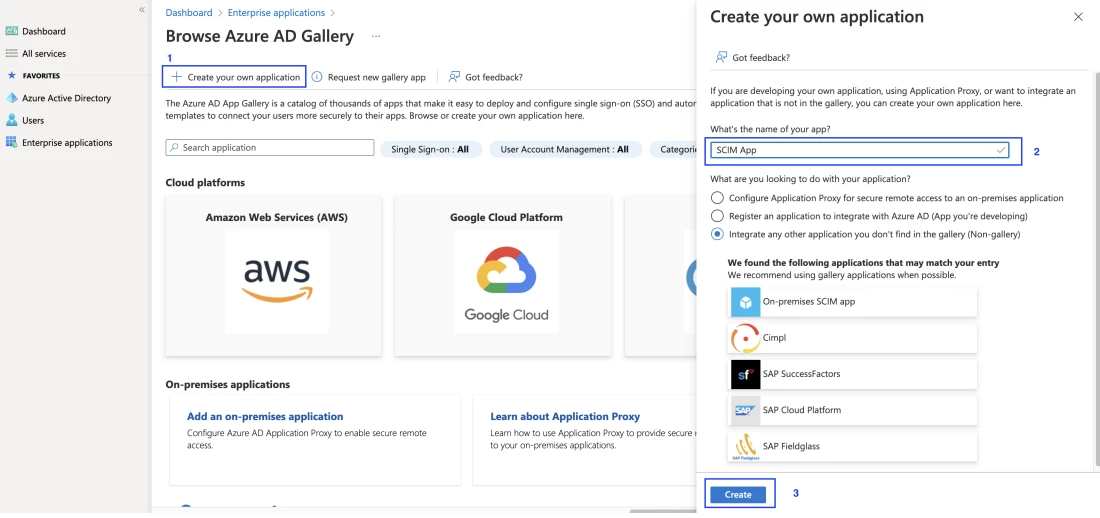
Task: Click the On-premises SCIM app icon
Action: (x=745, y=302)
